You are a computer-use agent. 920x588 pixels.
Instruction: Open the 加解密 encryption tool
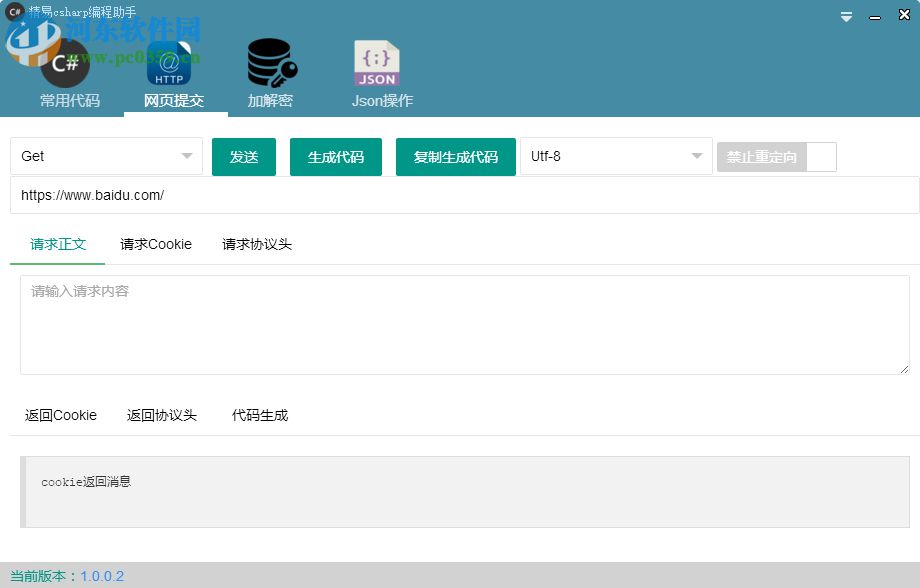269,70
